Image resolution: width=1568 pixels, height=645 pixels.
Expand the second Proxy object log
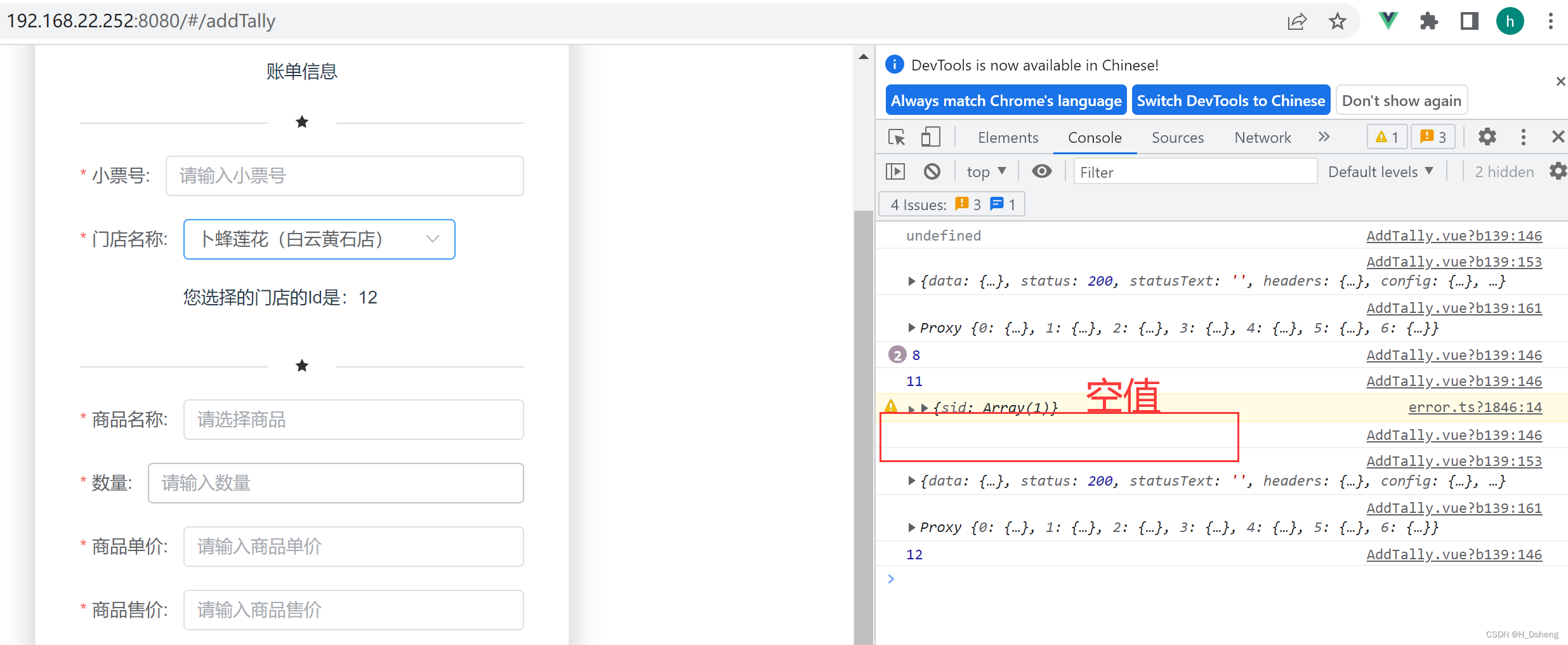911,528
